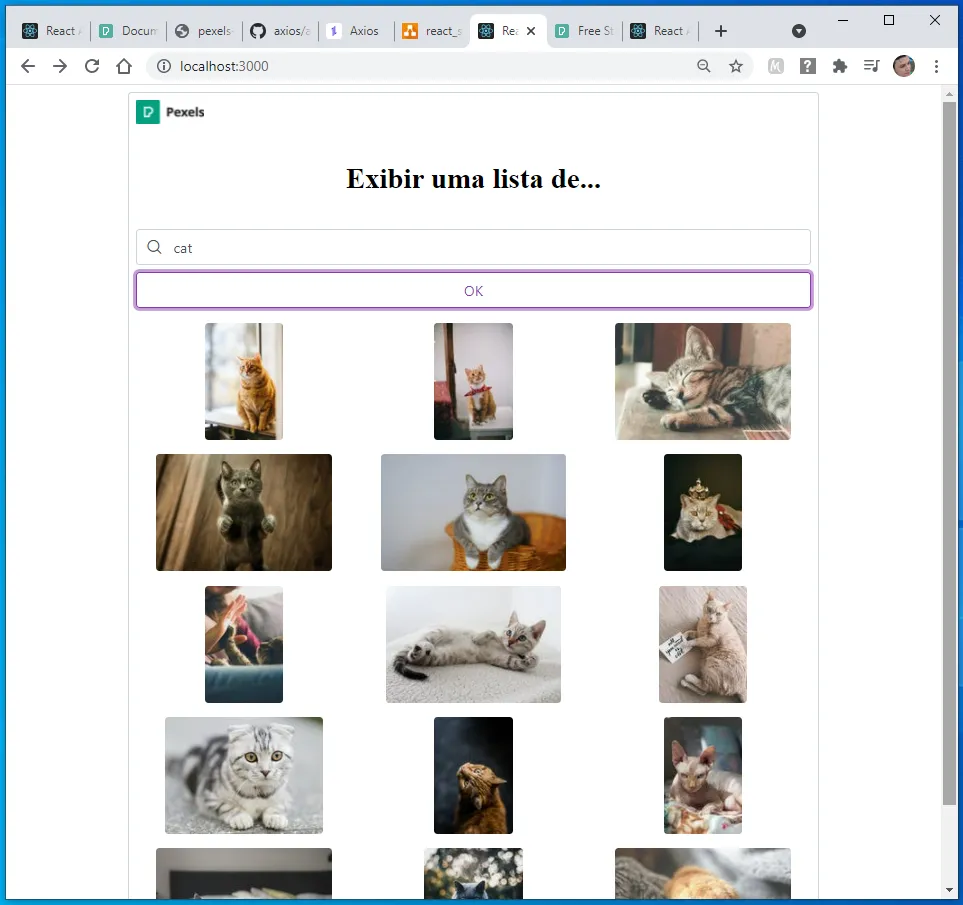Open the media control playlist icon
This screenshot has height=905, width=963.
tap(871, 66)
